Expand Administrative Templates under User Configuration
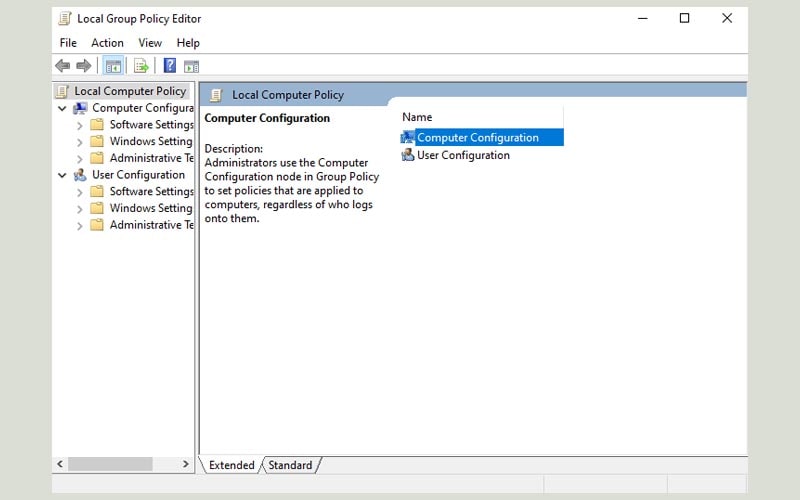This screenshot has width=800, height=500. point(80,226)
